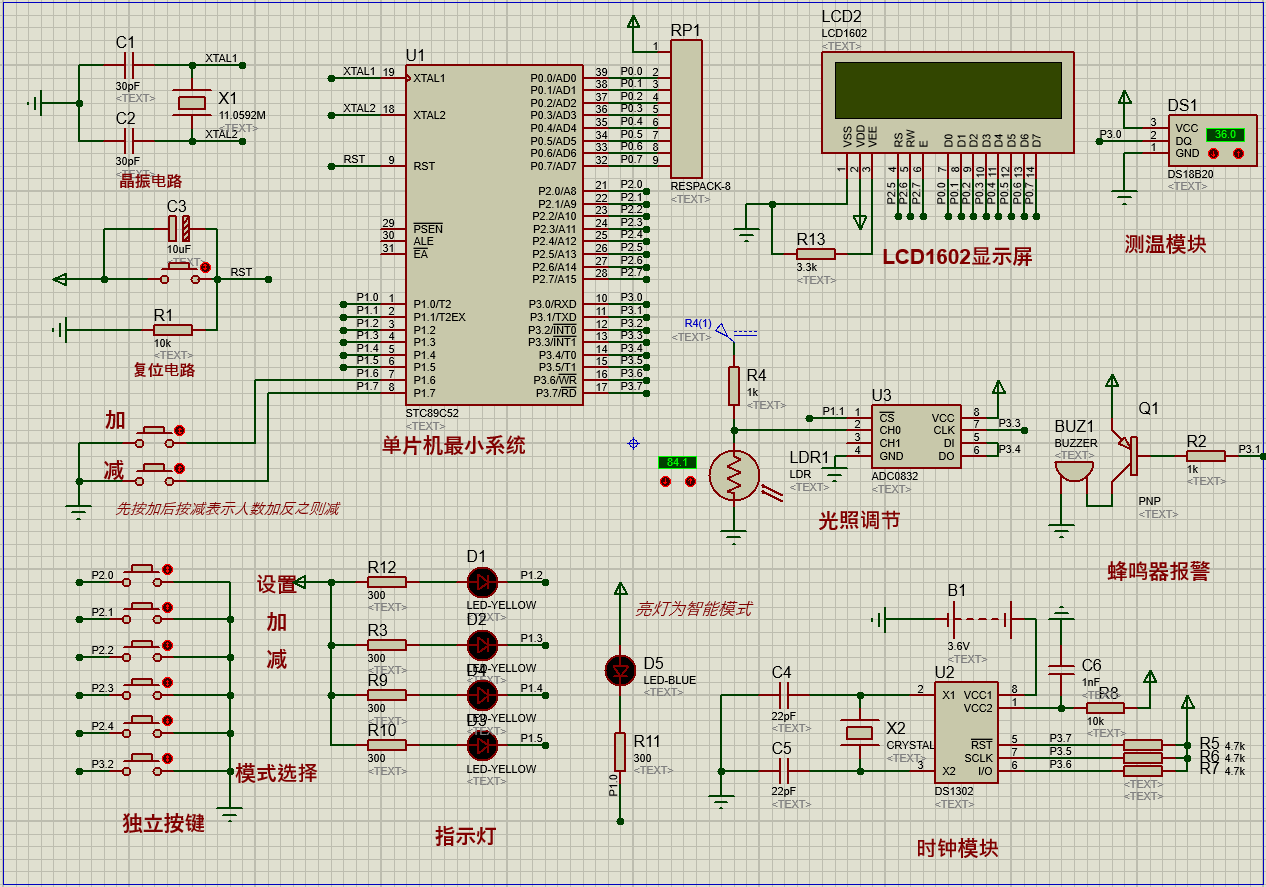Click the DS18B20 temperature readout 36.0
Image resolution: width=1266 pixels, height=887 pixels.
(x=1225, y=134)
